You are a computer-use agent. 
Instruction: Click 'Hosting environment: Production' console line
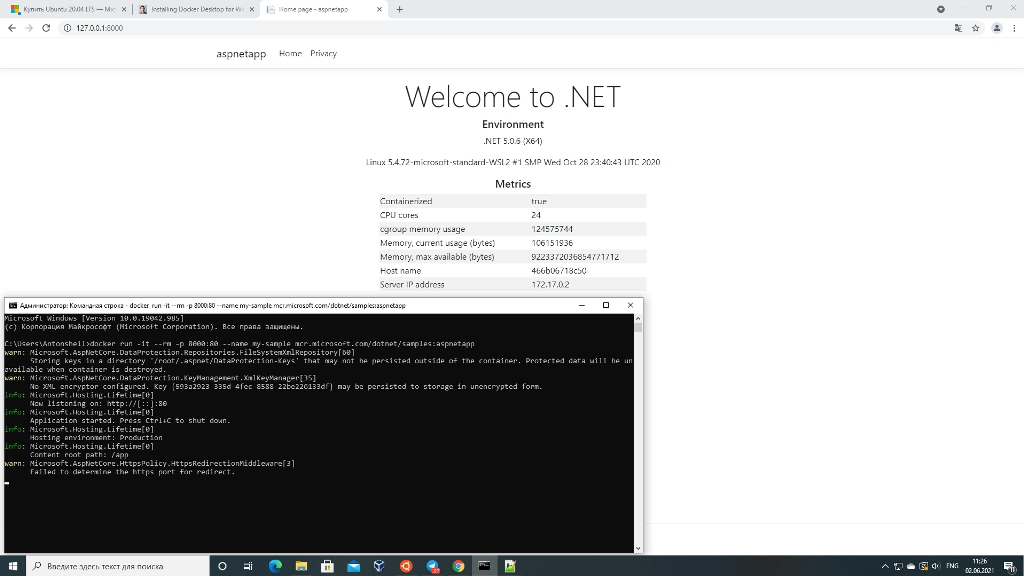96,438
